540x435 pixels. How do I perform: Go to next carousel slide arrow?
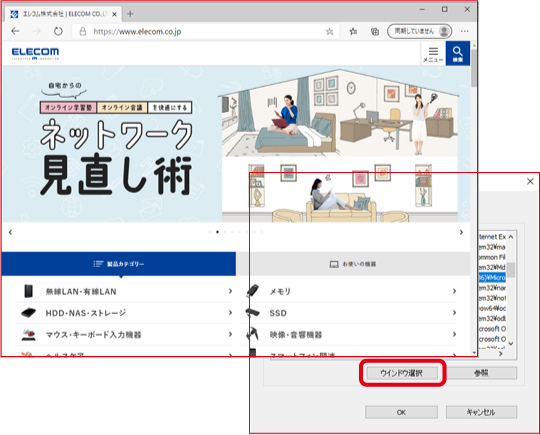tap(461, 232)
